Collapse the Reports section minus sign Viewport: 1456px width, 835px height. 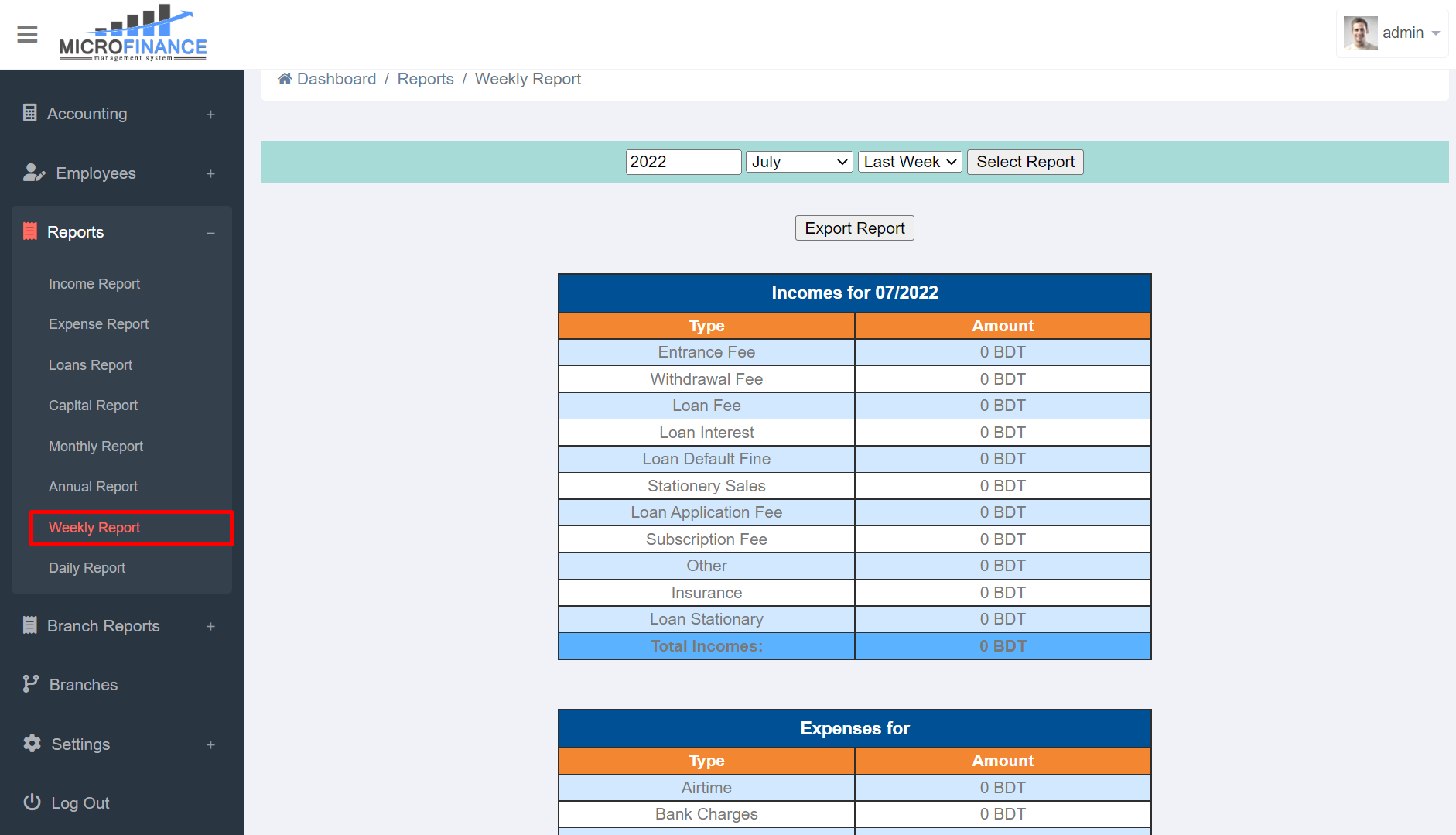point(210,233)
